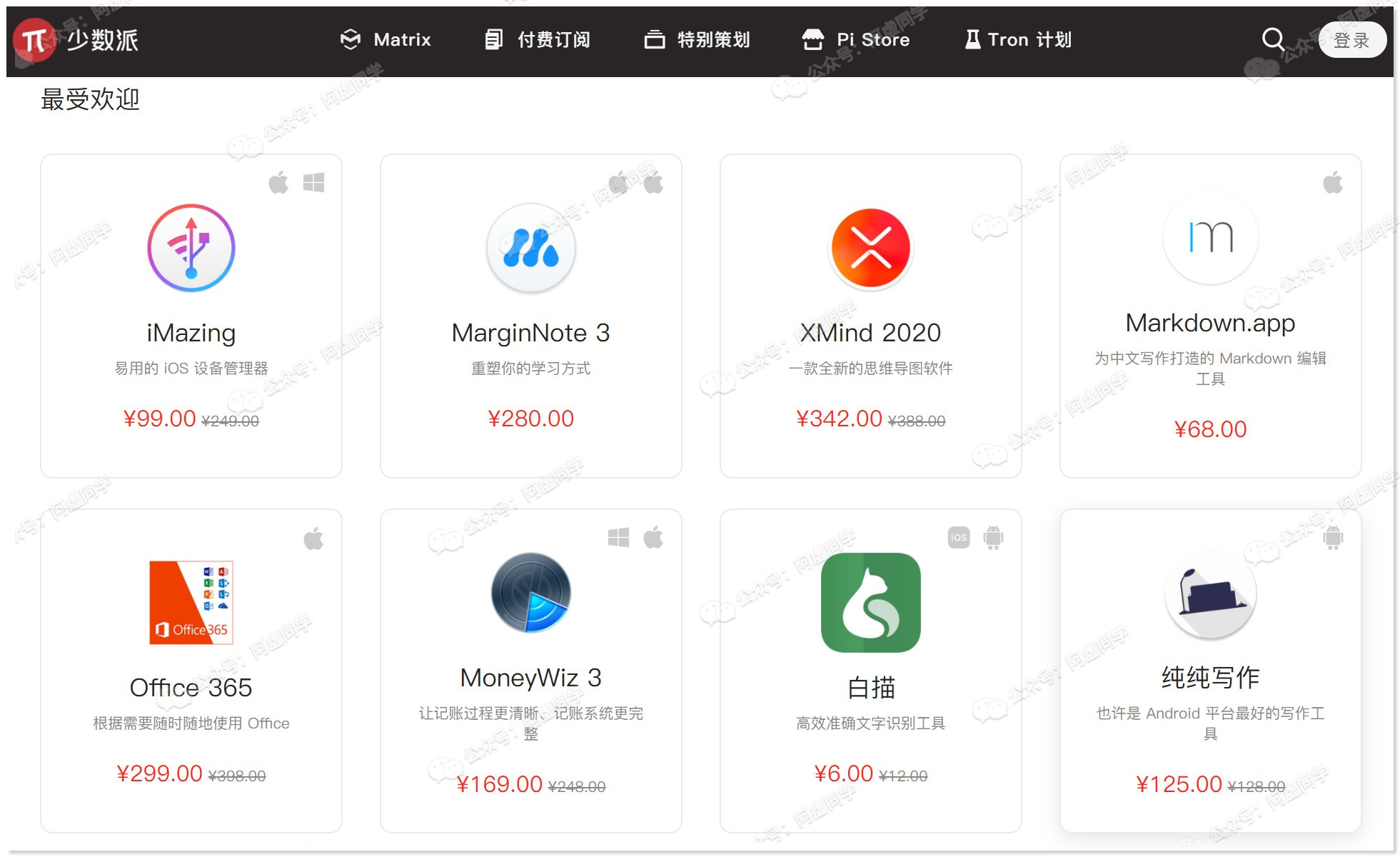Click iMazing original price ¥249.00
This screenshot has width=1400, height=857.
click(x=231, y=421)
